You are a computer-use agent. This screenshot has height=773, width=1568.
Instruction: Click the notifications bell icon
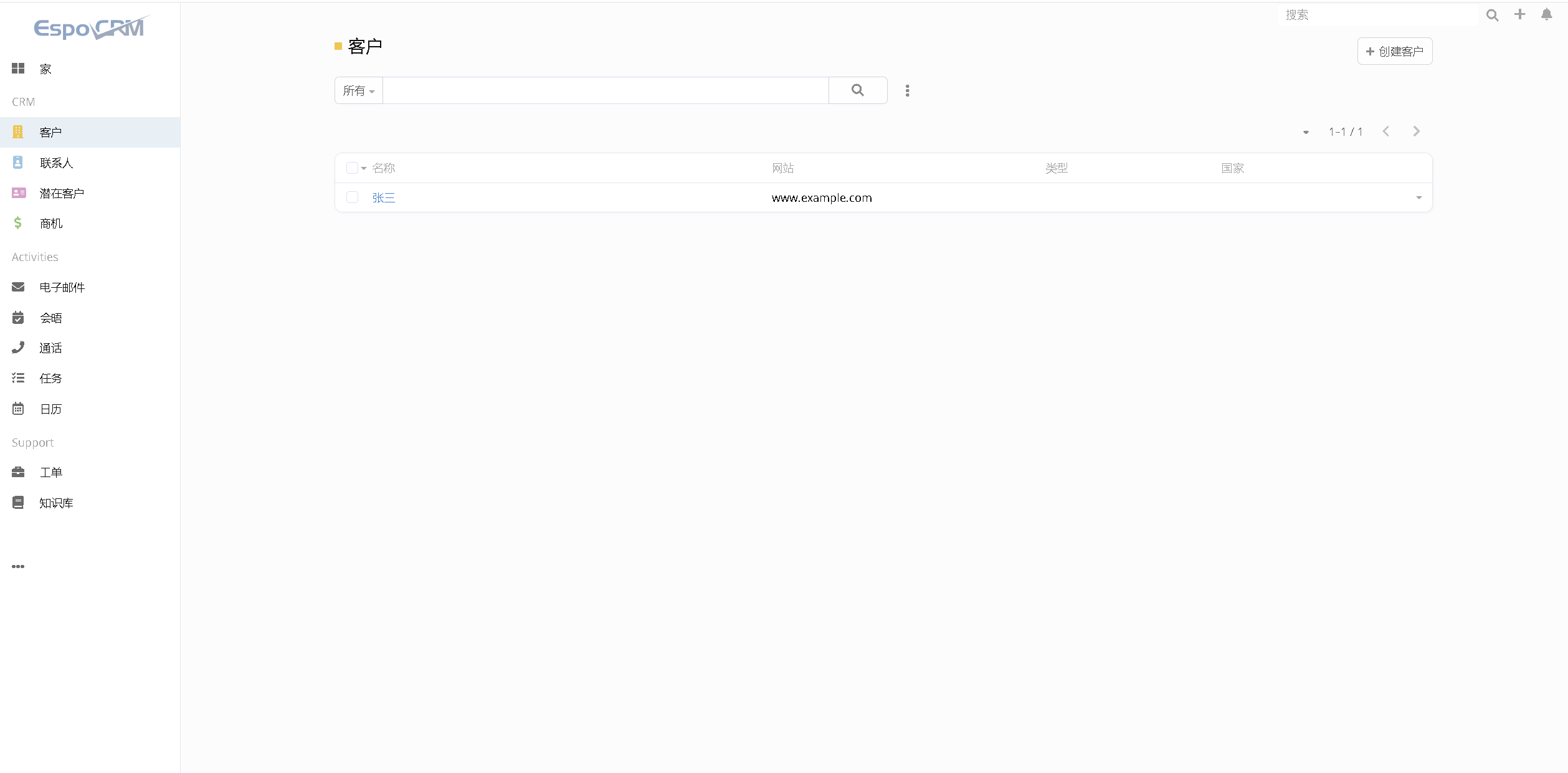tap(1546, 14)
